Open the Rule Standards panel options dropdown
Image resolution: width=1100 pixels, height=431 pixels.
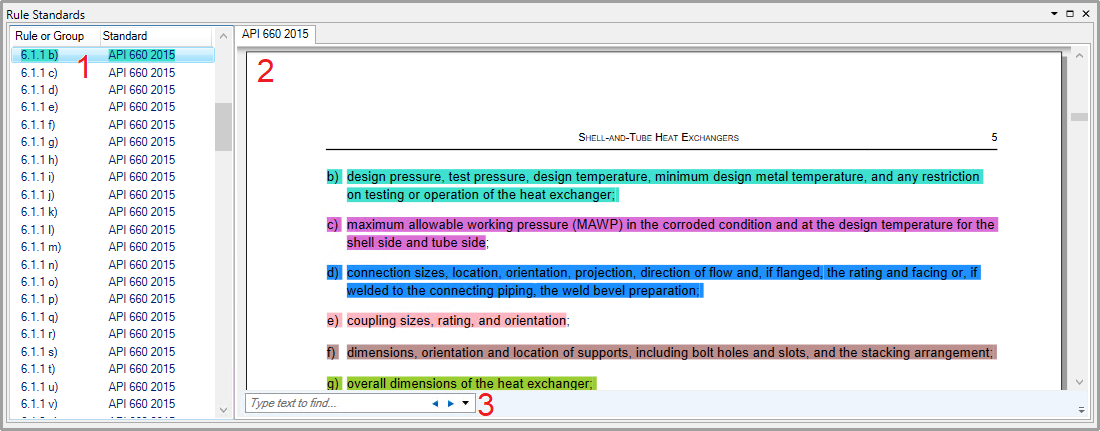click(x=1054, y=14)
